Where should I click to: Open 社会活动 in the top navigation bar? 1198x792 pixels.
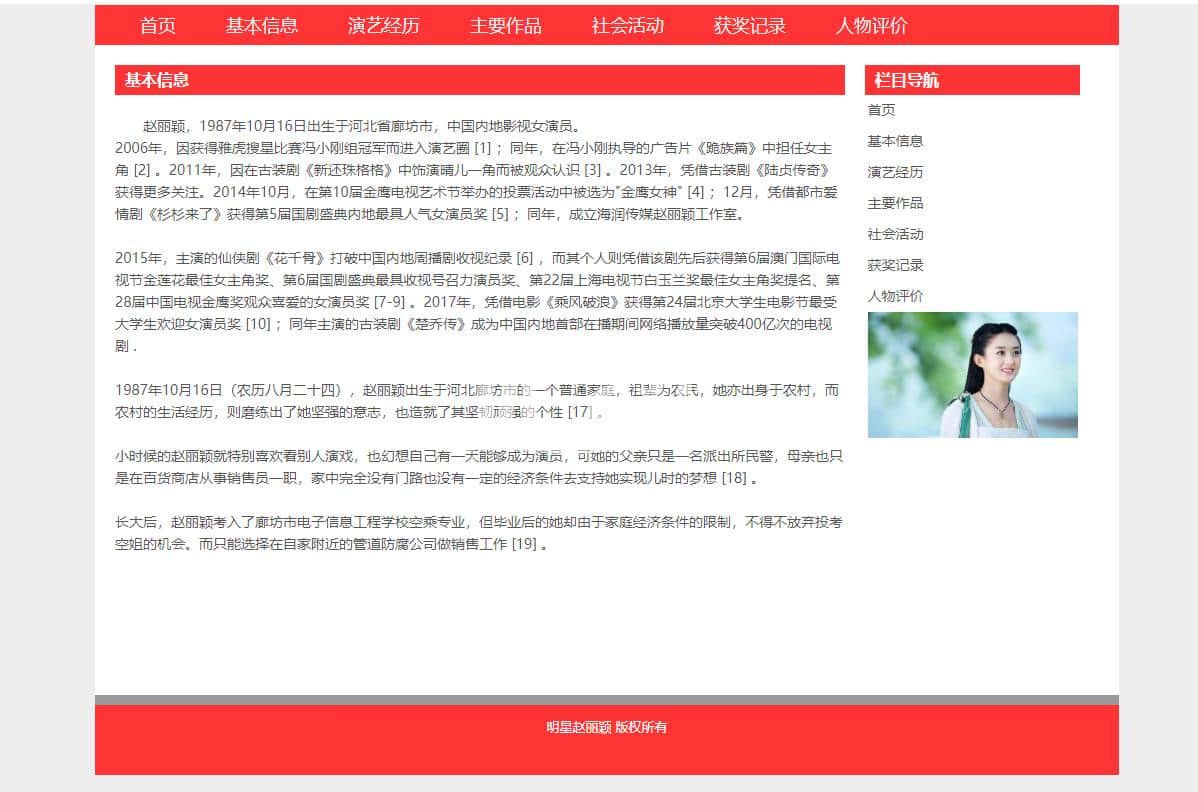627,26
